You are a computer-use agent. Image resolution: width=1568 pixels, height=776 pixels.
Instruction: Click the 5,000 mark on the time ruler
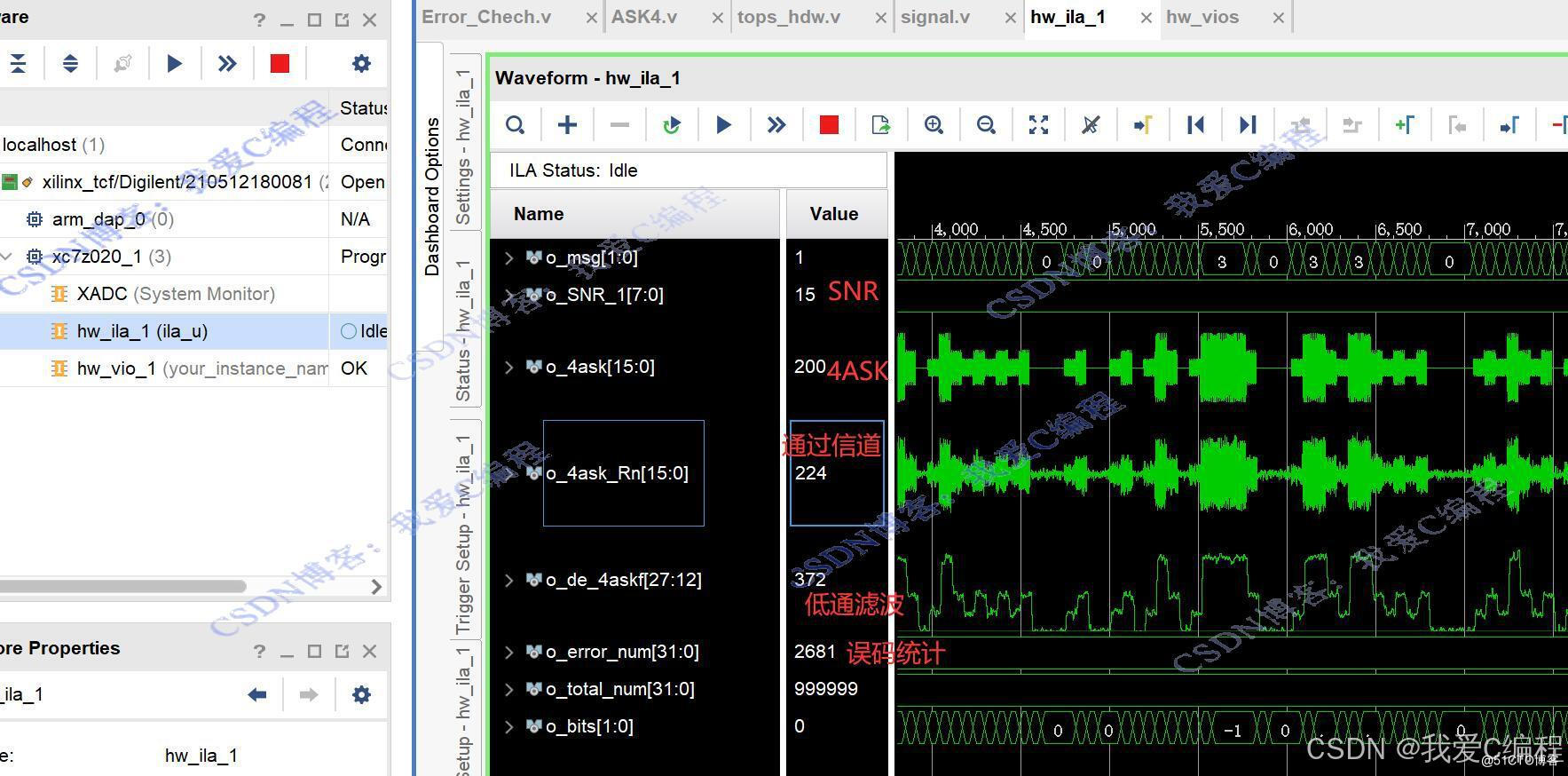pyautogui.click(x=1133, y=229)
